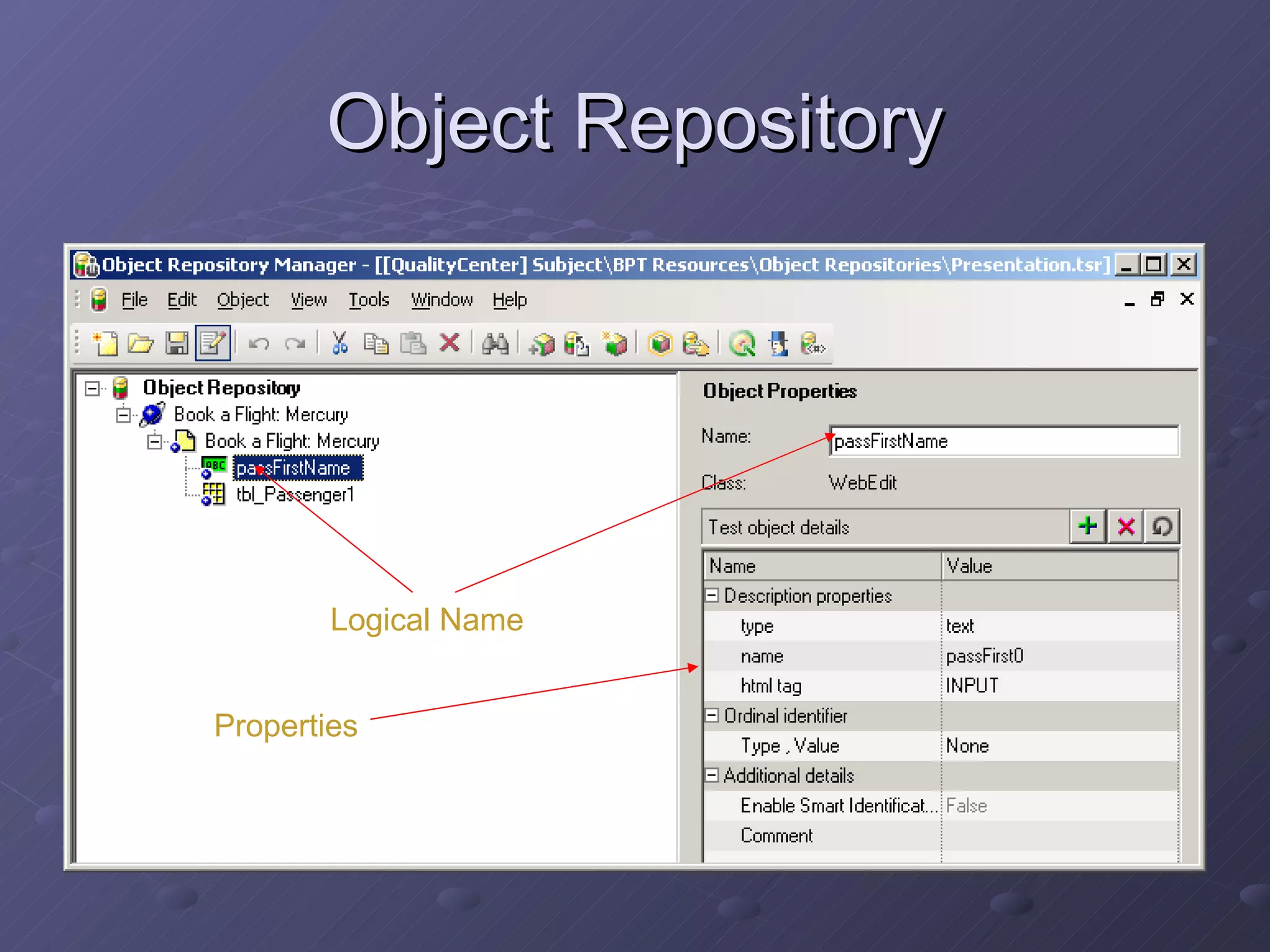Click the green plus Add properties button
This screenshot has width=1270, height=952.
coord(1088,527)
